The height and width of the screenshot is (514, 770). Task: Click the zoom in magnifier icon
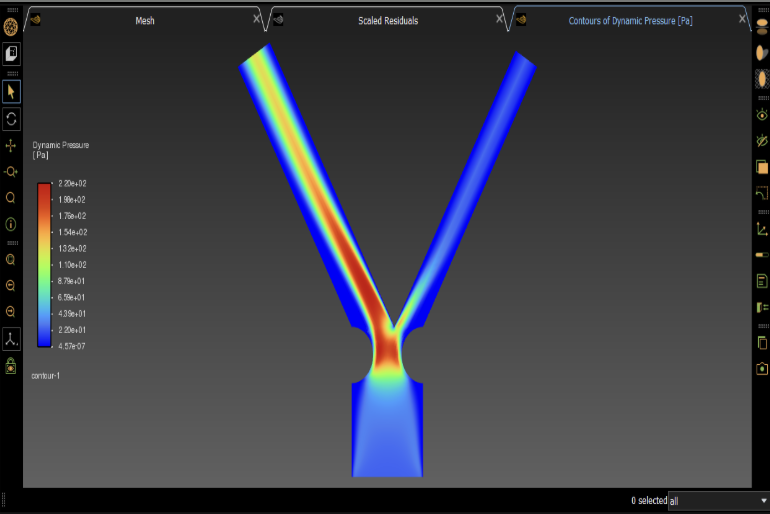(x=11, y=286)
